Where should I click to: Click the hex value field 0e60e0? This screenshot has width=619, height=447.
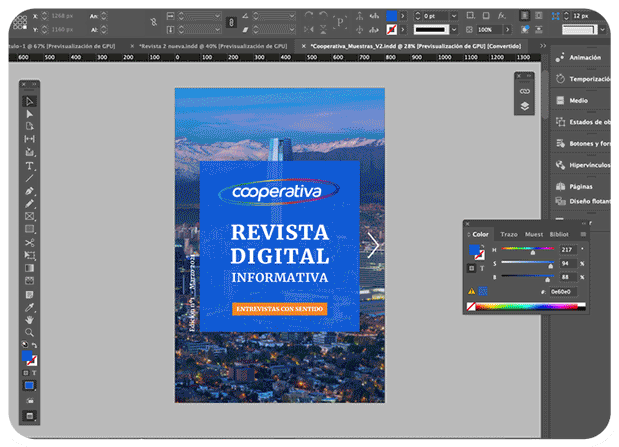tap(562, 291)
